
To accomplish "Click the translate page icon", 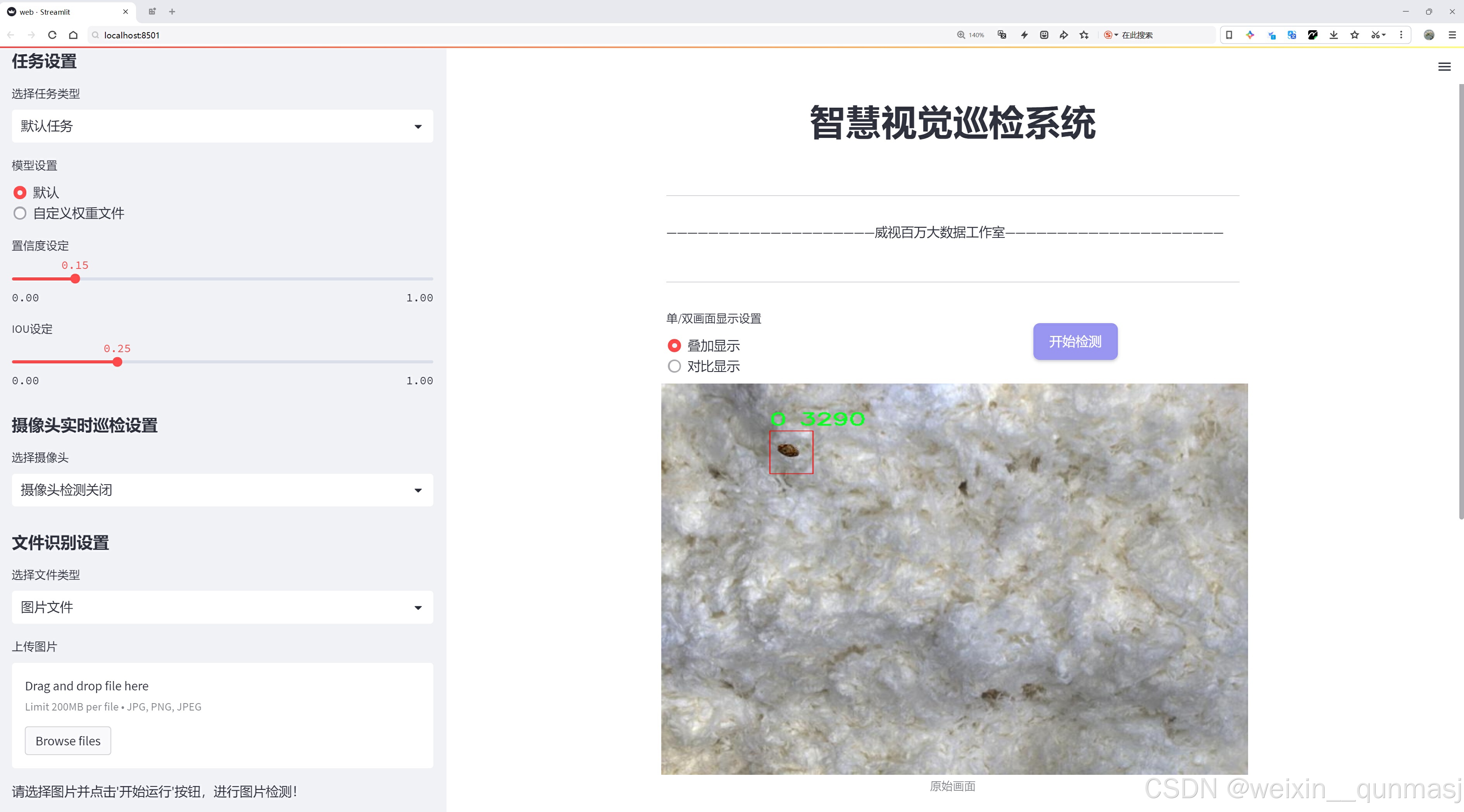I will [1002, 35].
